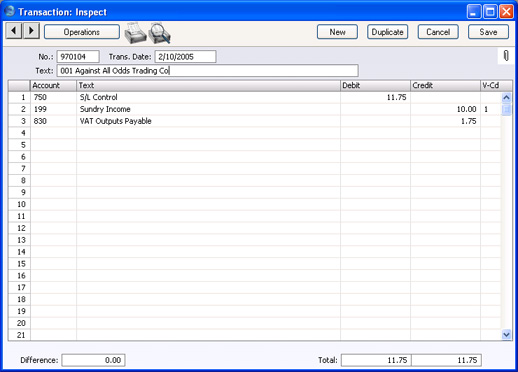
Task: Go to the previous transaction record
Action: tap(14, 31)
